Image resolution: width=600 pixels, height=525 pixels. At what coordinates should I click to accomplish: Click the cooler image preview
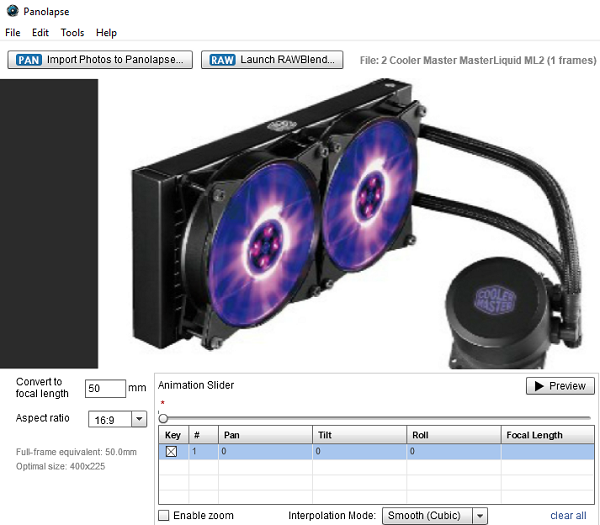(349, 224)
